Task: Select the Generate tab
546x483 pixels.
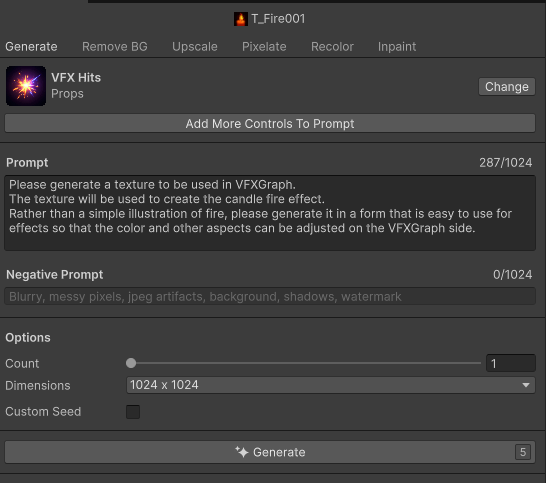Action: 31,47
